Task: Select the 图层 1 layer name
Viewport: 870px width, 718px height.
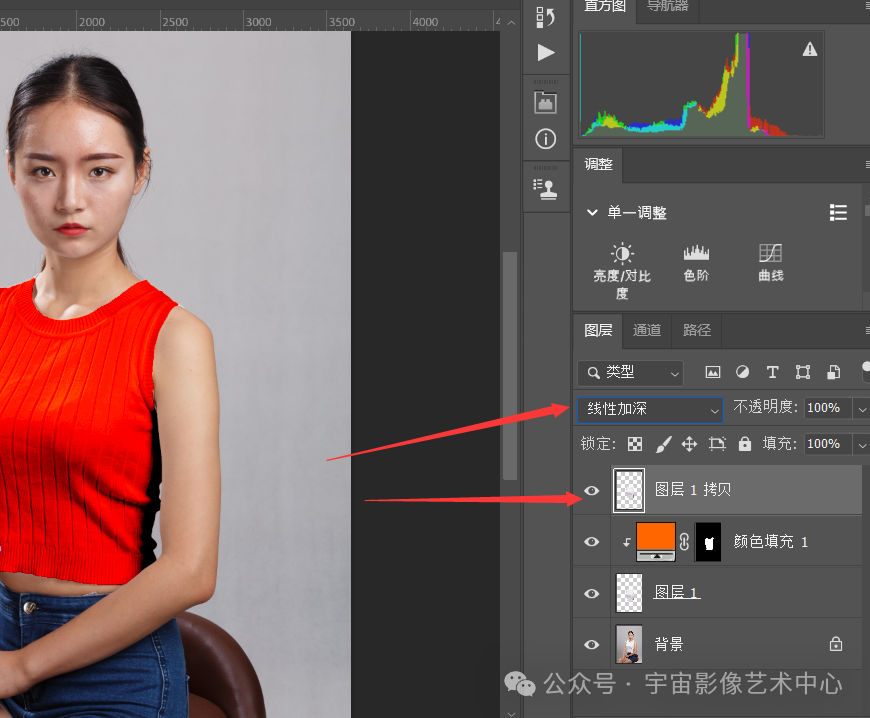Action: [x=676, y=592]
